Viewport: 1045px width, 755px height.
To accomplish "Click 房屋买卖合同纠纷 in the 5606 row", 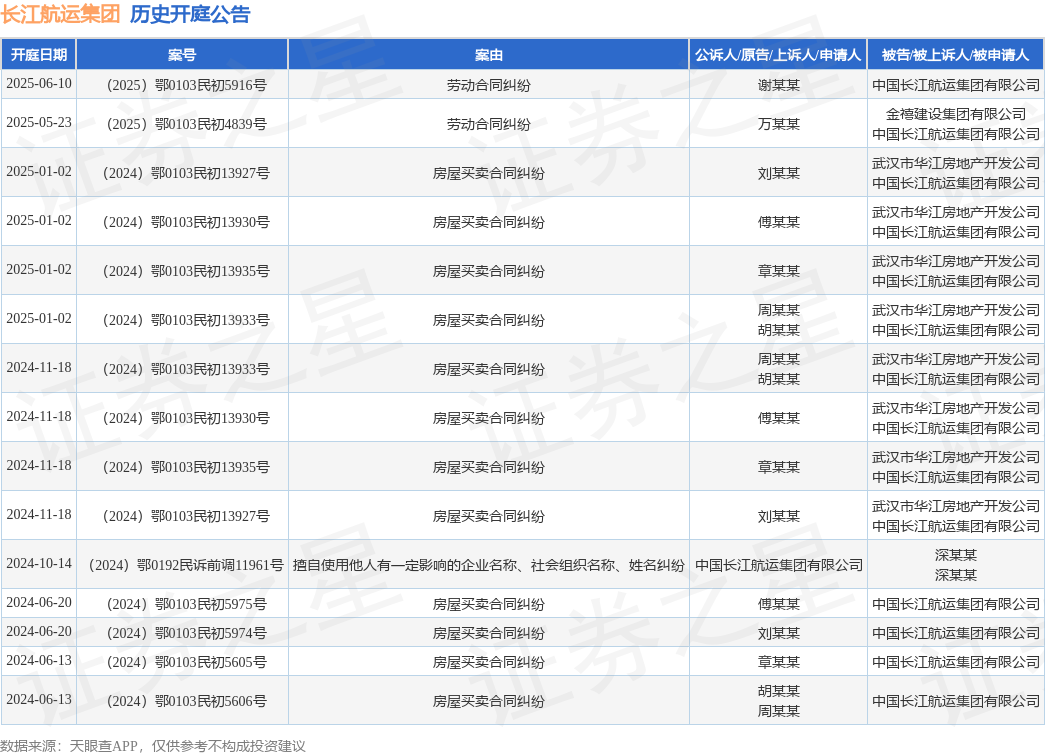I will [489, 701].
